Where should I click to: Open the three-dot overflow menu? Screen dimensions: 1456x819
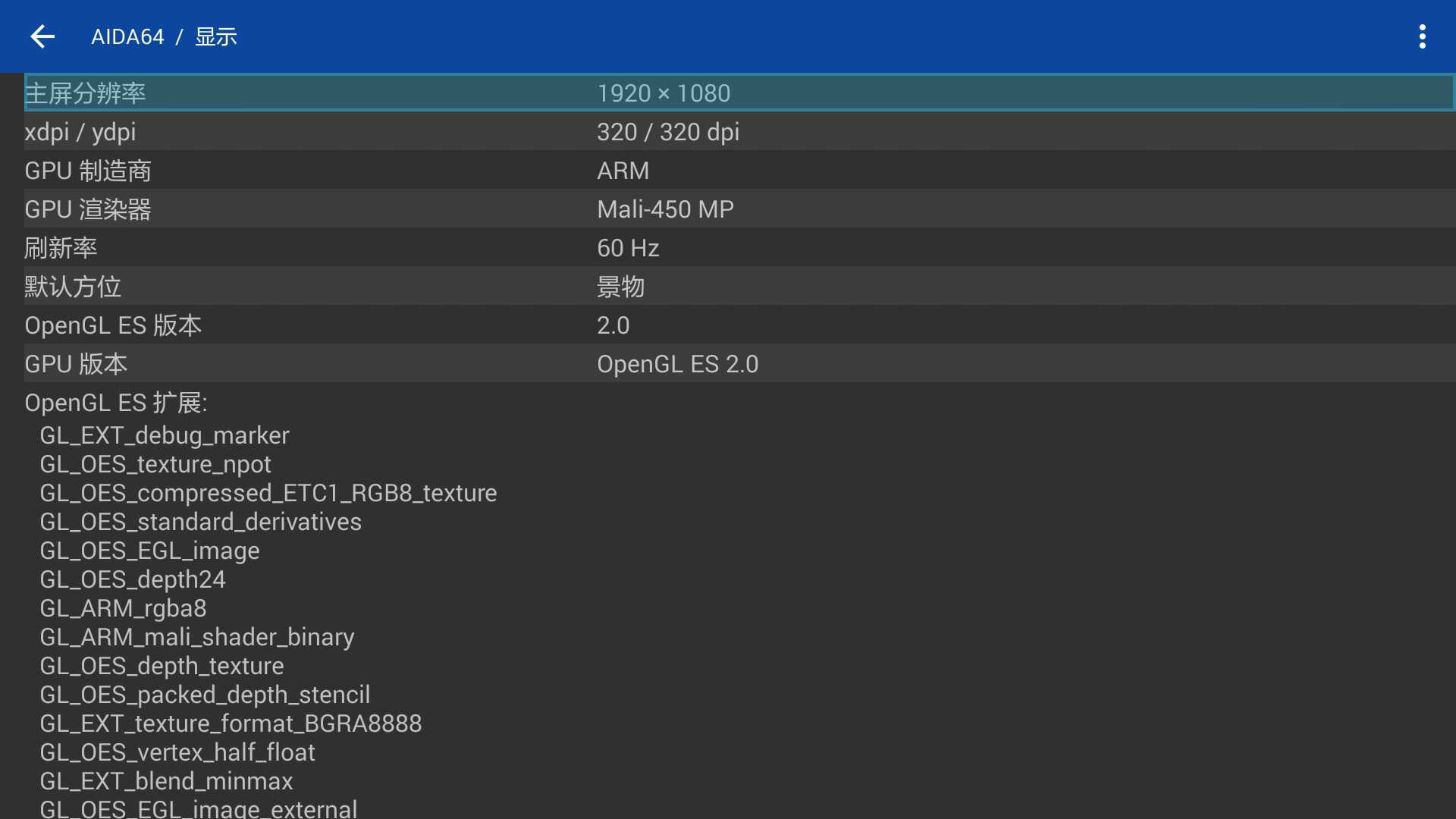(x=1422, y=36)
